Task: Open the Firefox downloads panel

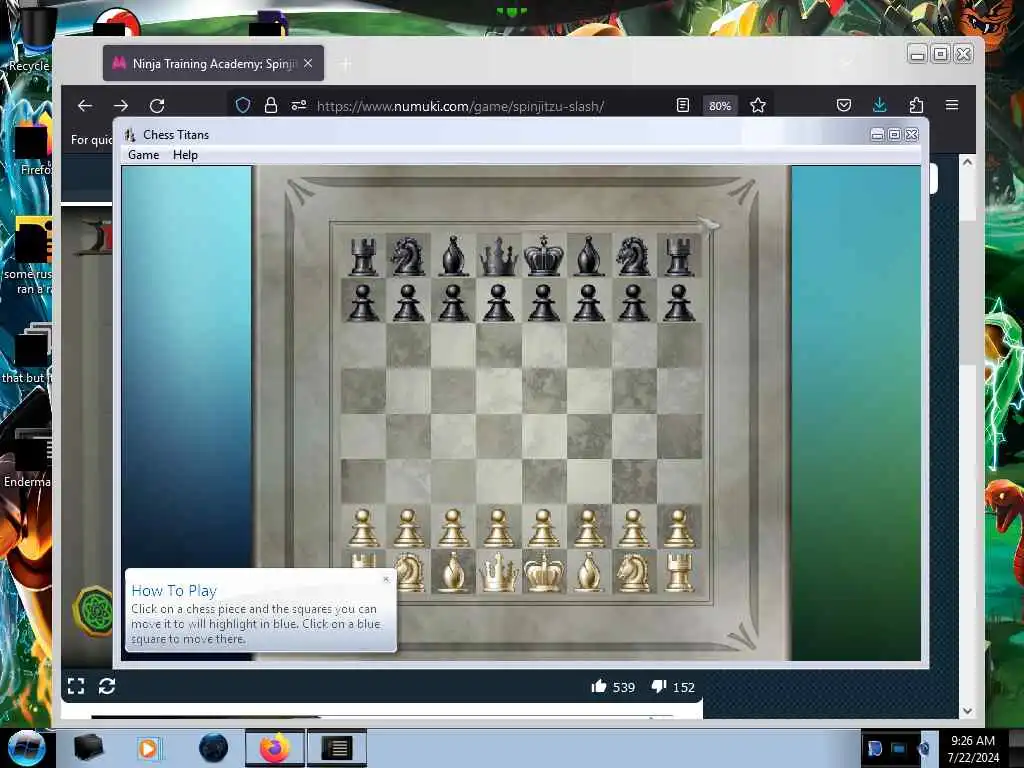Action: [880, 105]
